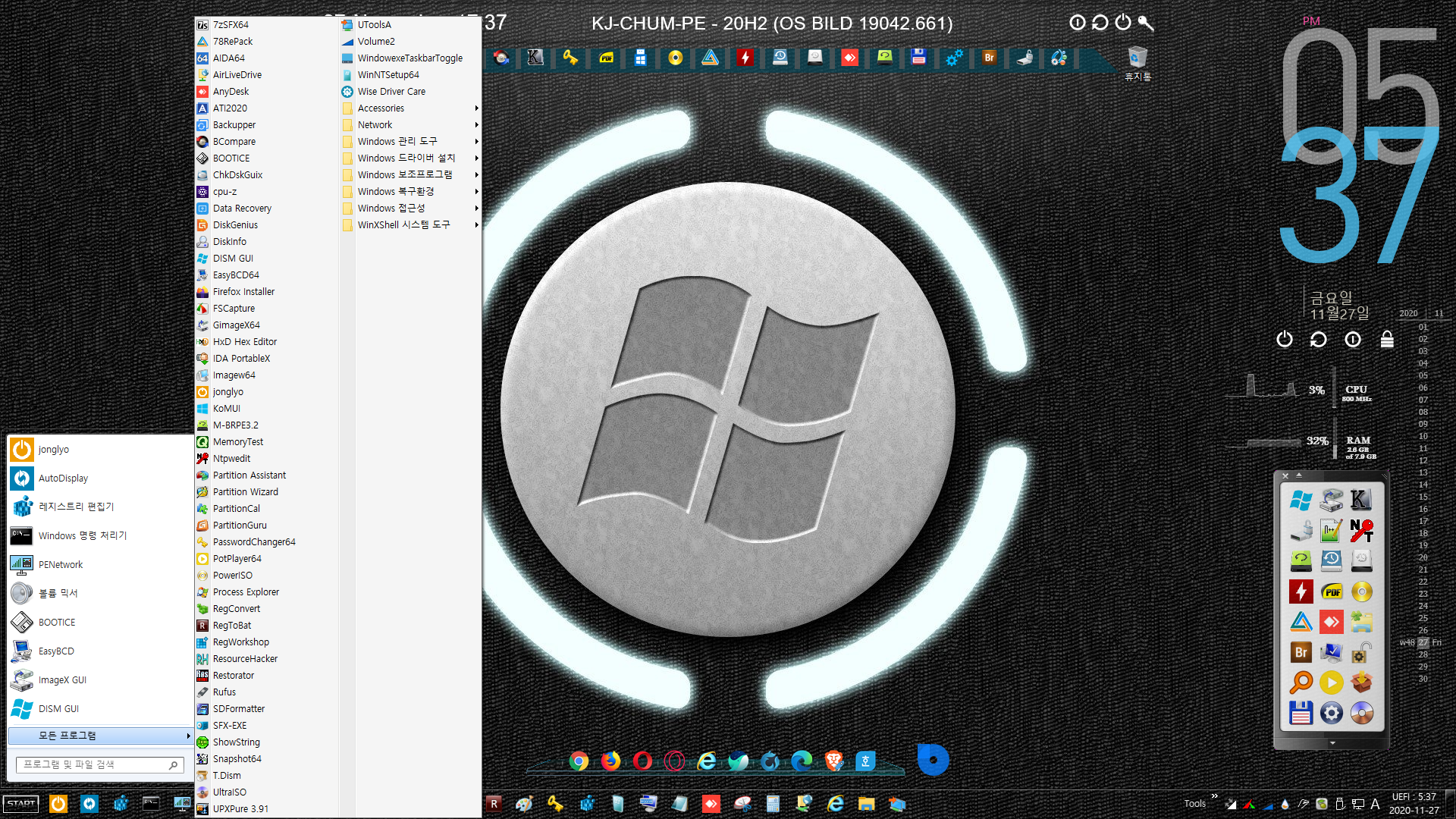Launch Brave browser from the dock
This screenshot has width=1456, height=819.
pyautogui.click(x=833, y=761)
